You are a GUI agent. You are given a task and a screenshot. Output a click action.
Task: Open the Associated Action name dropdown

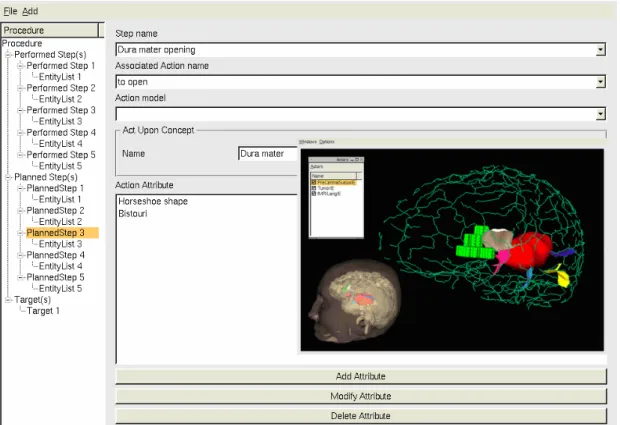click(601, 82)
